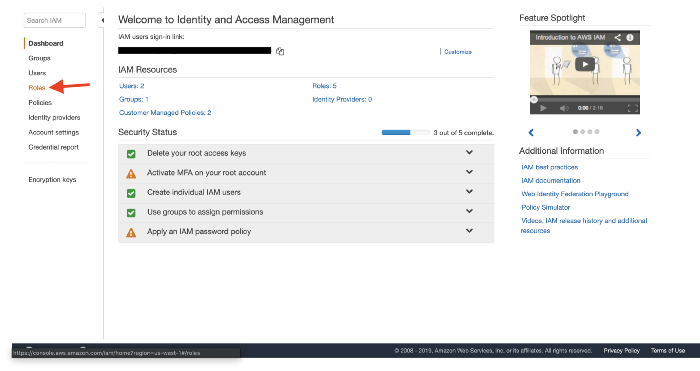Screen dimensions: 700x371
Task: Open Credential report in the sidebar
Action: pyautogui.click(x=54, y=147)
